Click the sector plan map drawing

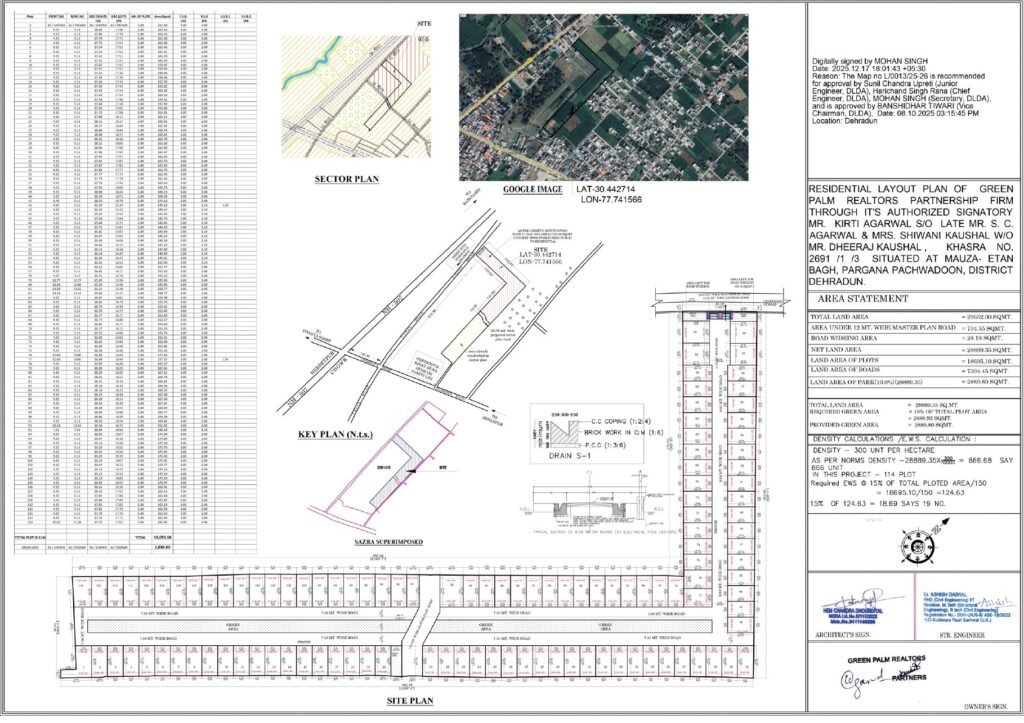(357, 96)
